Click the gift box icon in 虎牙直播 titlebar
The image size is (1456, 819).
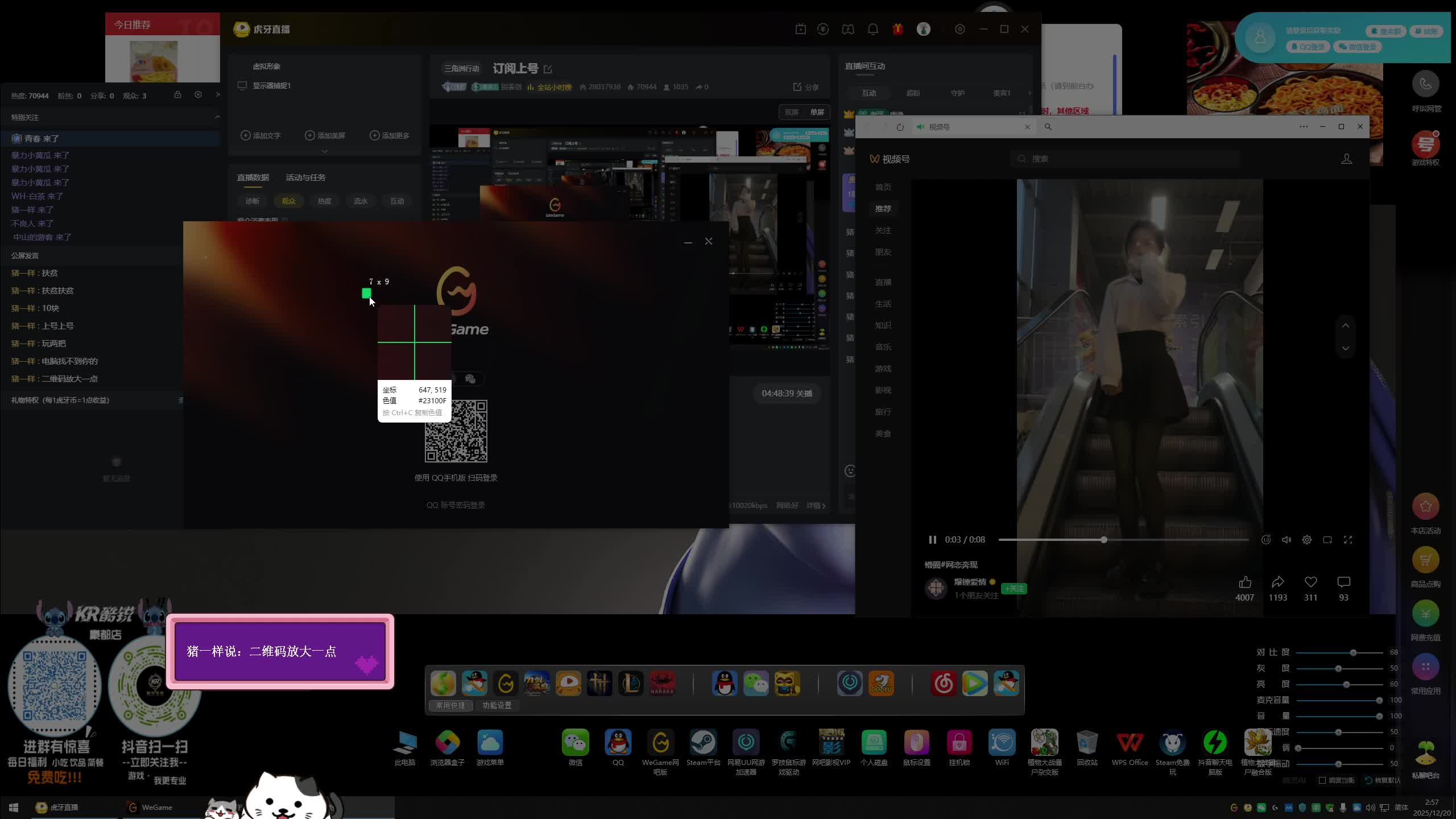[x=898, y=29]
